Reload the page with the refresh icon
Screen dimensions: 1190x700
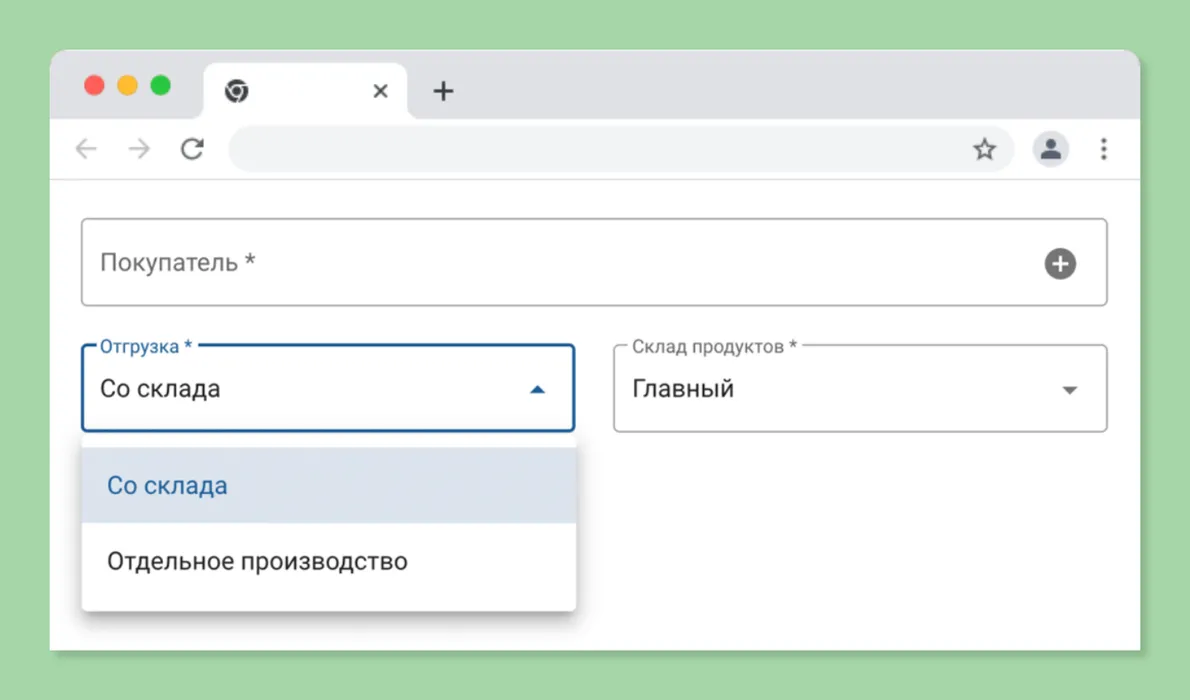(192, 149)
